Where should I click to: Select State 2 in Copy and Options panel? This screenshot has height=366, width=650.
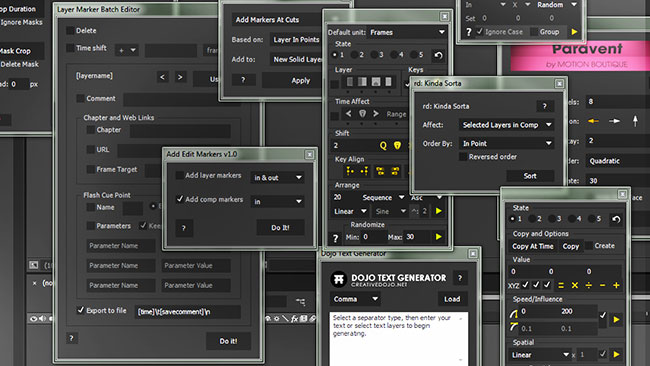[x=532, y=219]
